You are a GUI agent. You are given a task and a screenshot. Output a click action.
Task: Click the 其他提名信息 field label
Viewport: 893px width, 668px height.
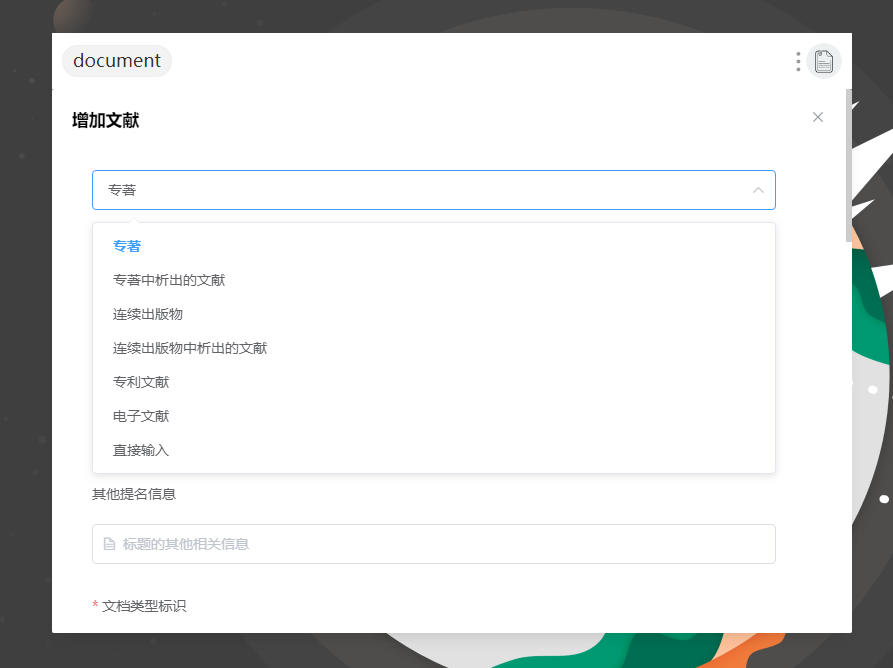click(x=134, y=494)
